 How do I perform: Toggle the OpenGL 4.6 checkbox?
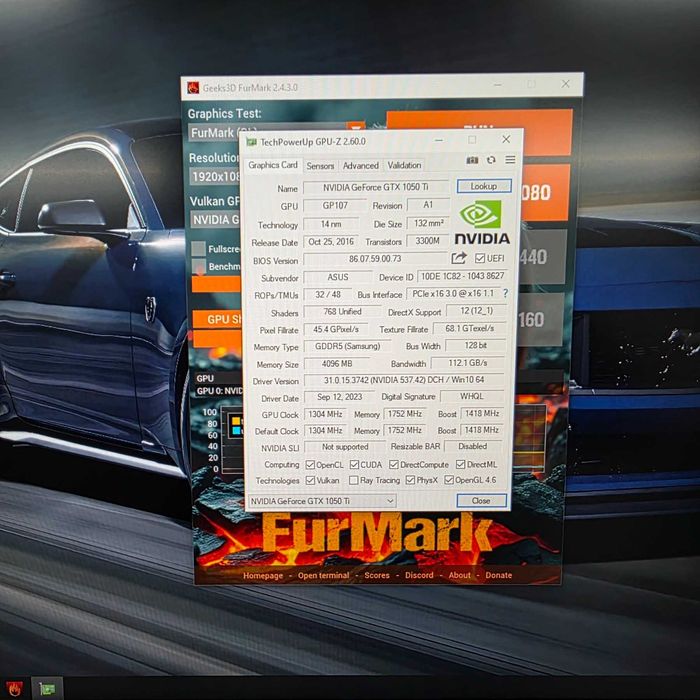coord(449,480)
